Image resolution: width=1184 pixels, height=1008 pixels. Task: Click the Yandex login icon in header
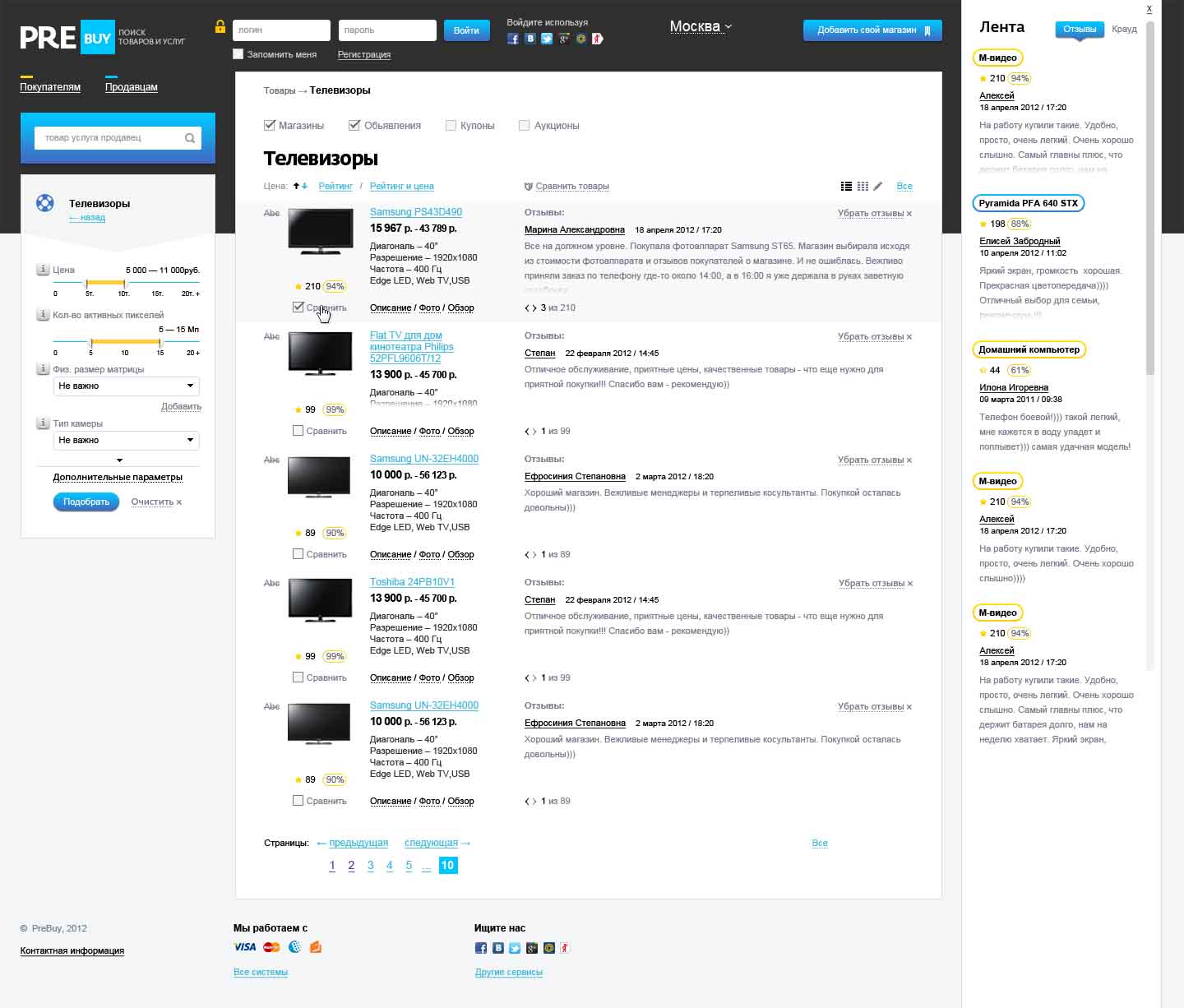pos(598,39)
